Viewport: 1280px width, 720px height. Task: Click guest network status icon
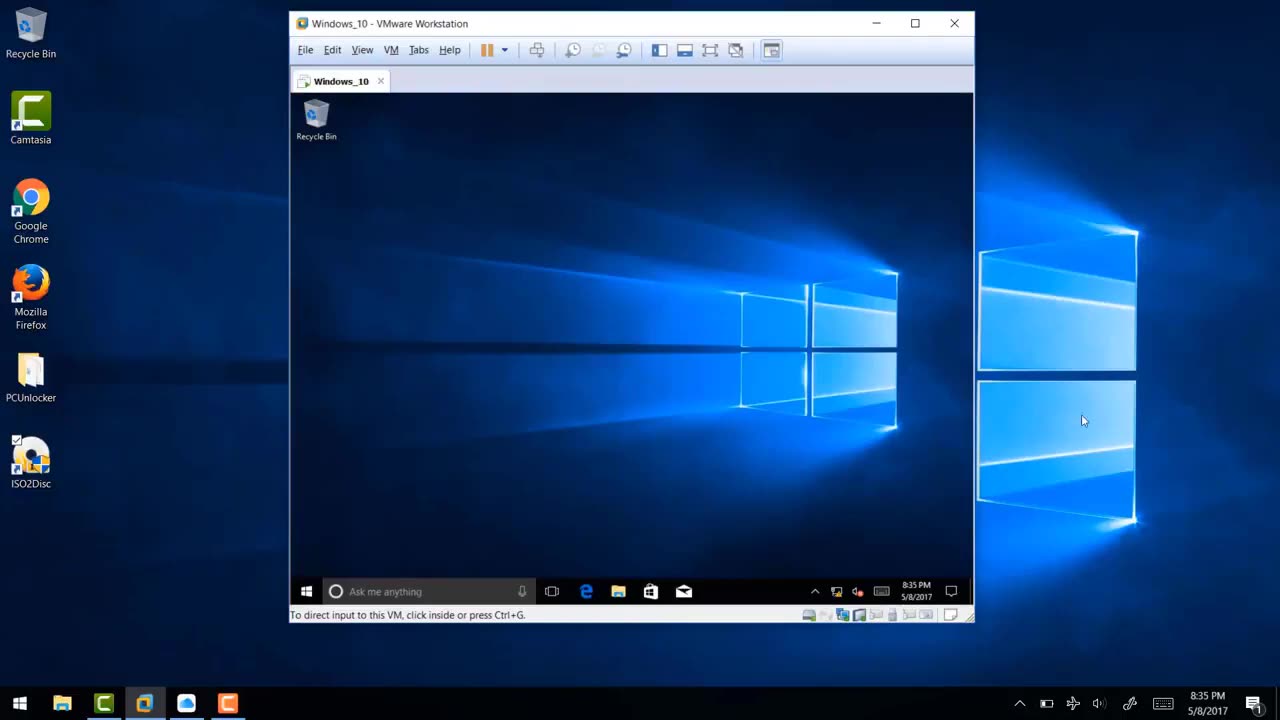pyautogui.click(x=837, y=591)
